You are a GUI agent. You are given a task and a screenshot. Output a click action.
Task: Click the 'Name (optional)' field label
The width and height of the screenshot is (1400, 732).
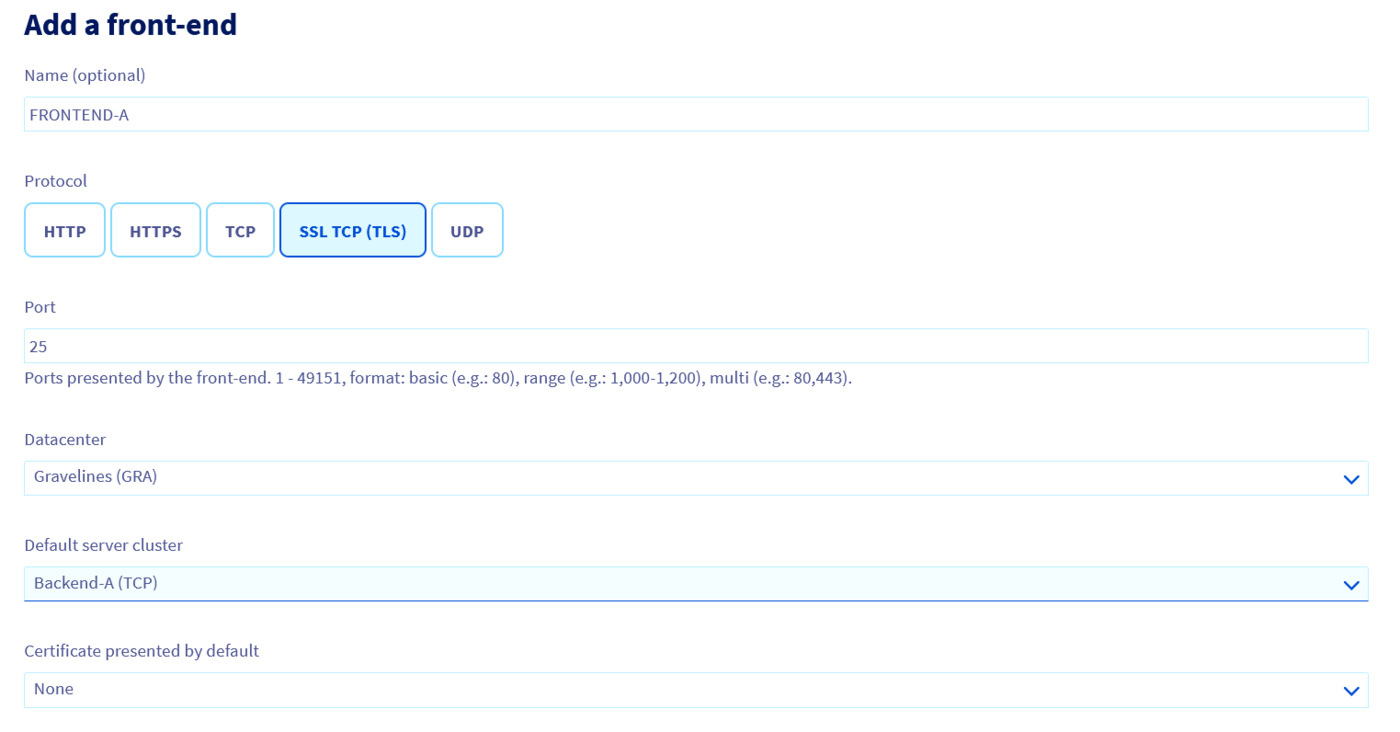pyautogui.click(x=85, y=76)
